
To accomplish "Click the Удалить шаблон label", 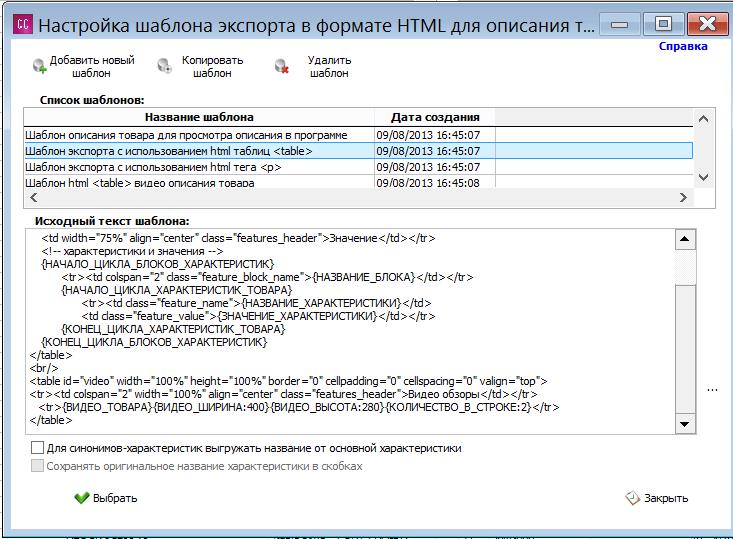I will [329, 66].
